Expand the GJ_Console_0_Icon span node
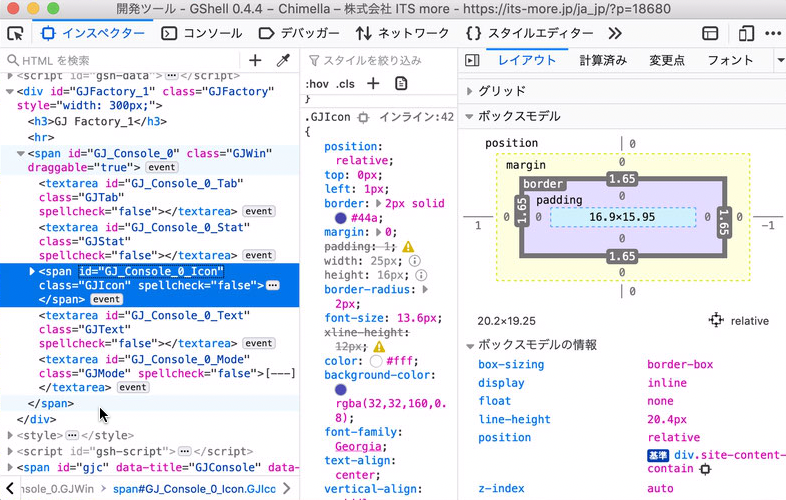Viewport: 786px width, 500px height. click(x=32, y=271)
